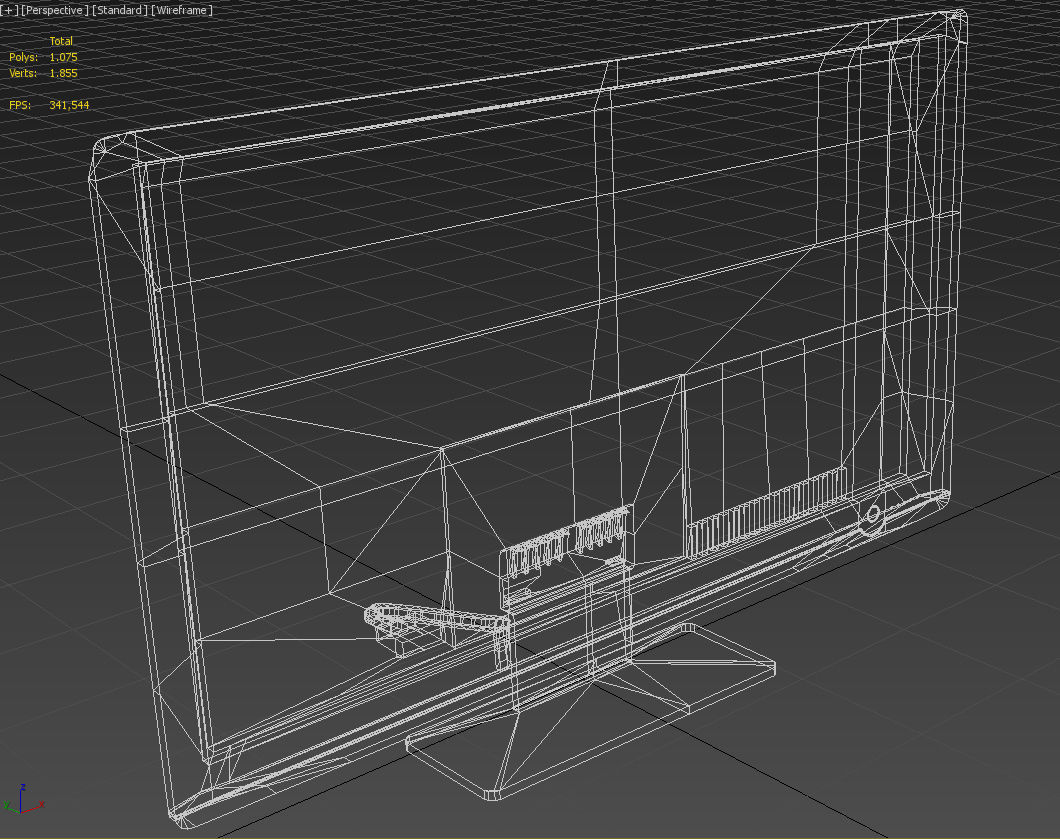
Task: Click the frame rate value '341,544'
Action: coord(69,105)
